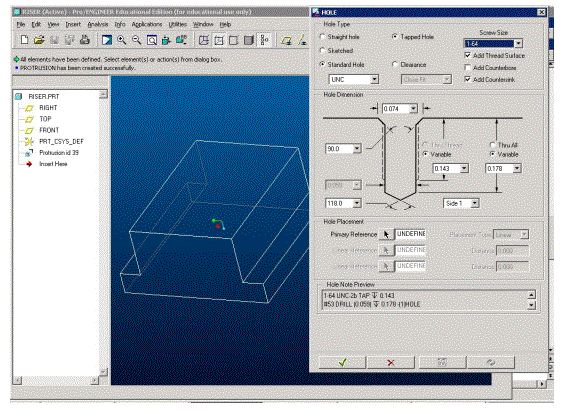Choose the Clearance radio button

[395, 64]
